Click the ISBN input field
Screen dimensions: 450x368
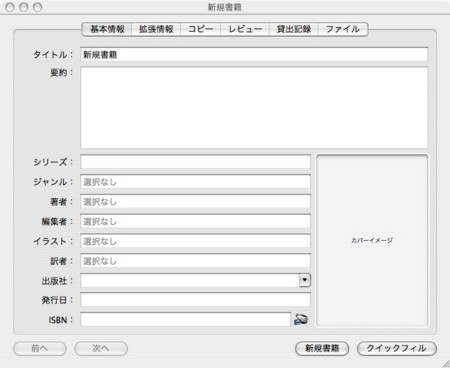(186, 319)
